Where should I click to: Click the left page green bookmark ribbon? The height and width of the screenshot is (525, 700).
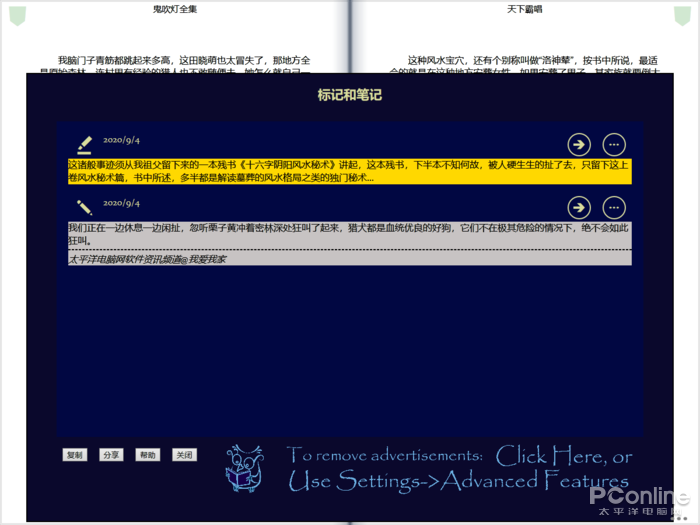(17, 16)
